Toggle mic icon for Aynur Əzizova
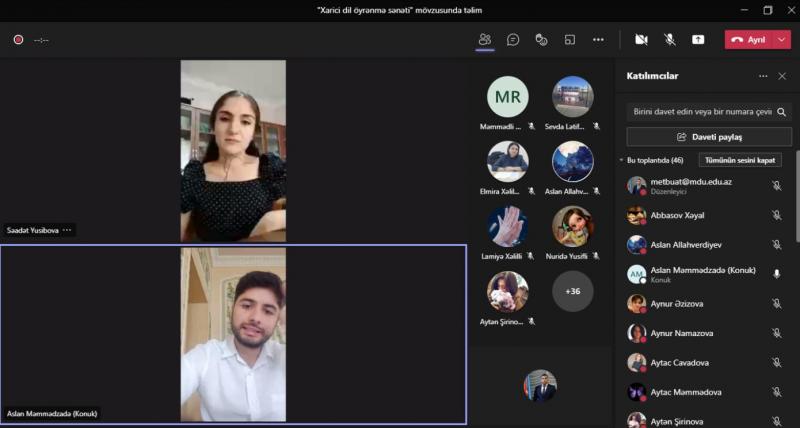This screenshot has height=428, width=800. click(777, 304)
